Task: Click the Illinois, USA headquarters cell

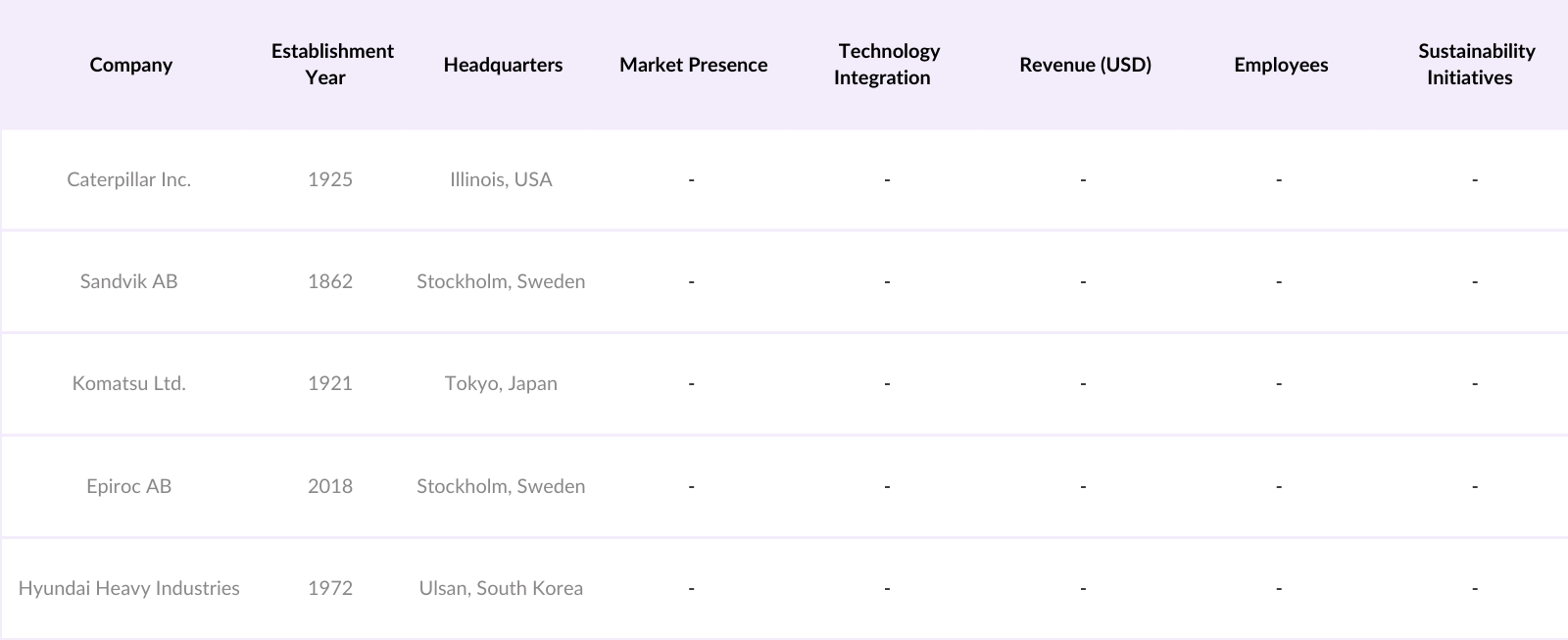Action: point(501,179)
